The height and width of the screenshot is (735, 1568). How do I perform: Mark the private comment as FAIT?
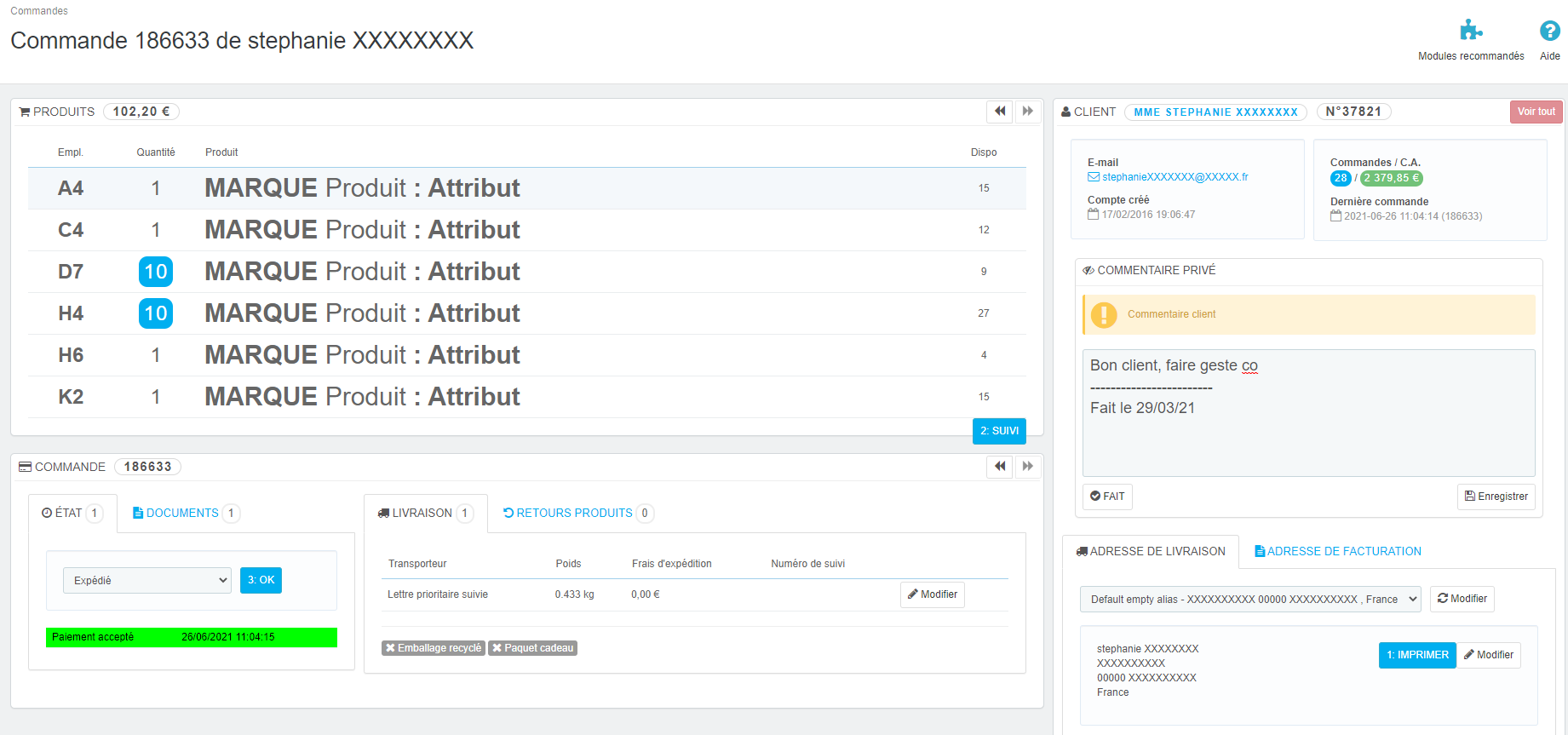(x=1107, y=497)
